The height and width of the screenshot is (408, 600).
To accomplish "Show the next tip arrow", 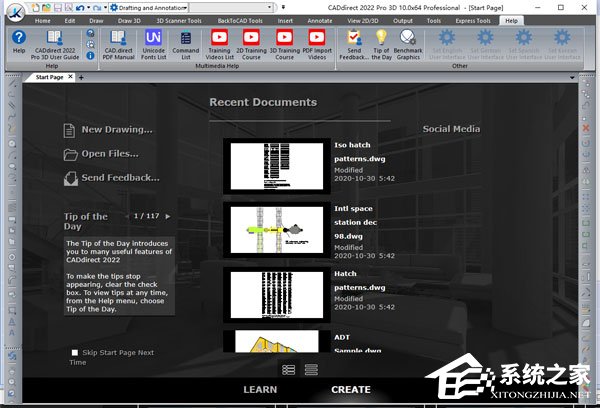I will click(168, 216).
